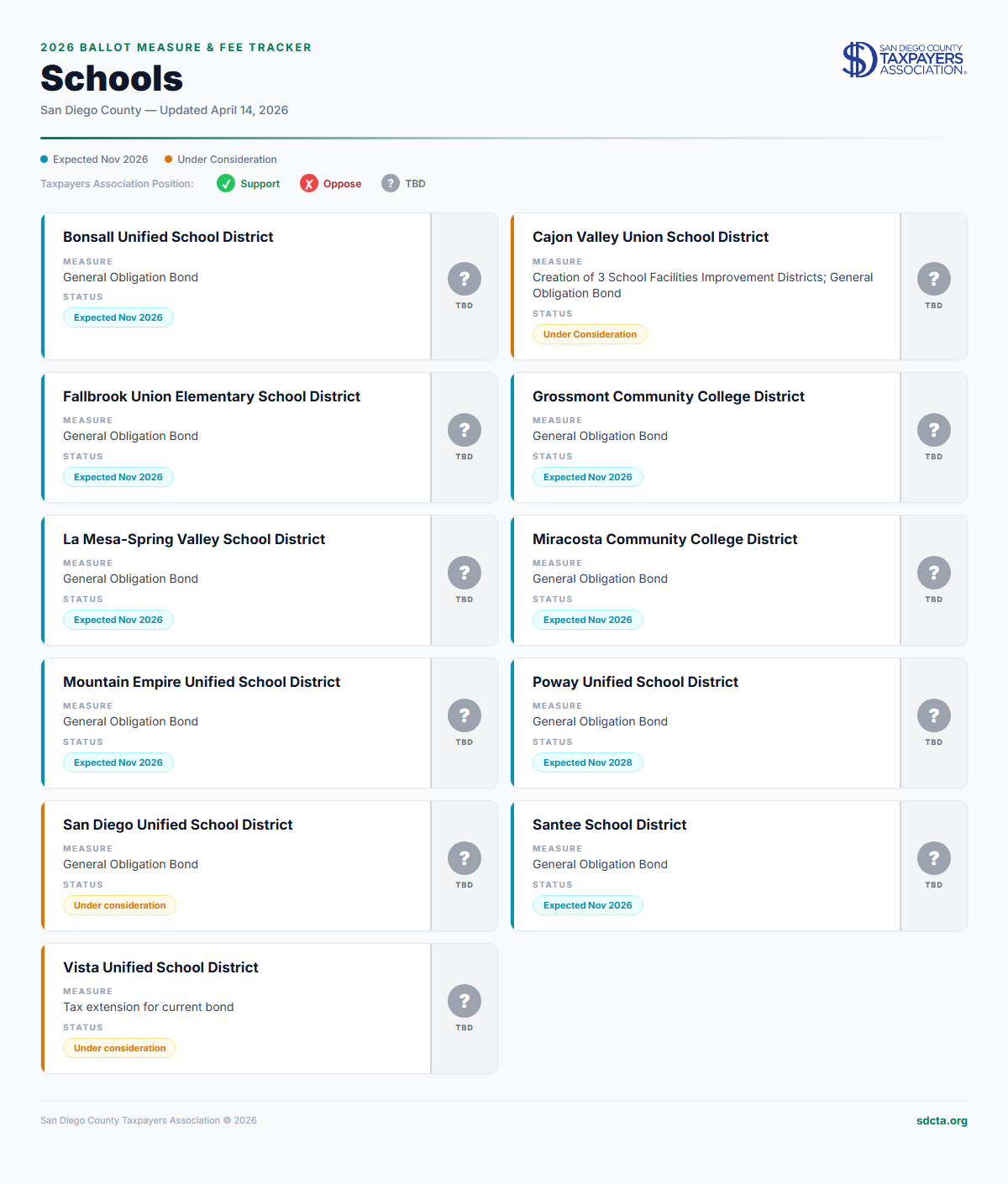This screenshot has height=1184, width=1008.
Task: Select the Poway Unified School District title
Action: point(635,682)
